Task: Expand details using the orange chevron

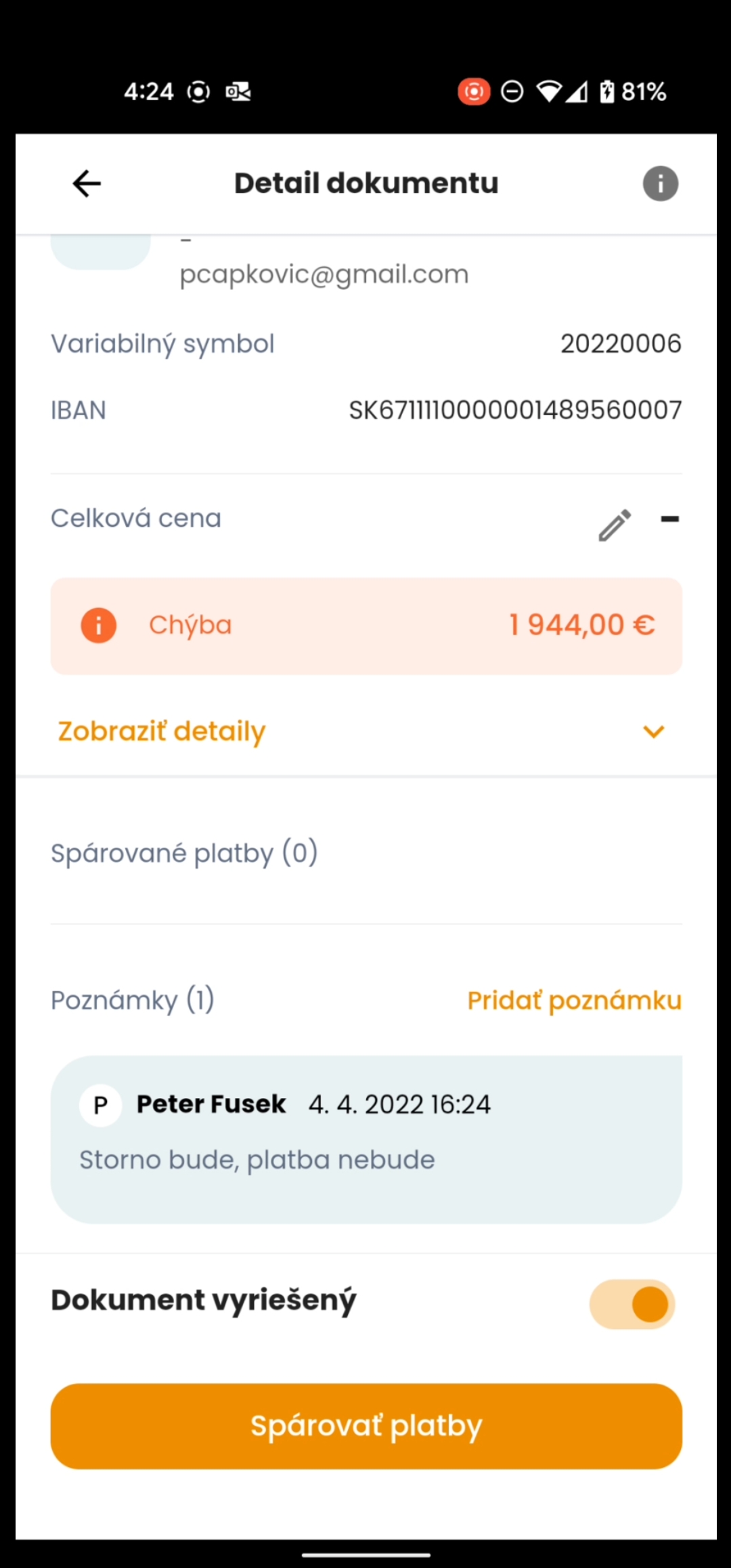Action: pos(654,731)
